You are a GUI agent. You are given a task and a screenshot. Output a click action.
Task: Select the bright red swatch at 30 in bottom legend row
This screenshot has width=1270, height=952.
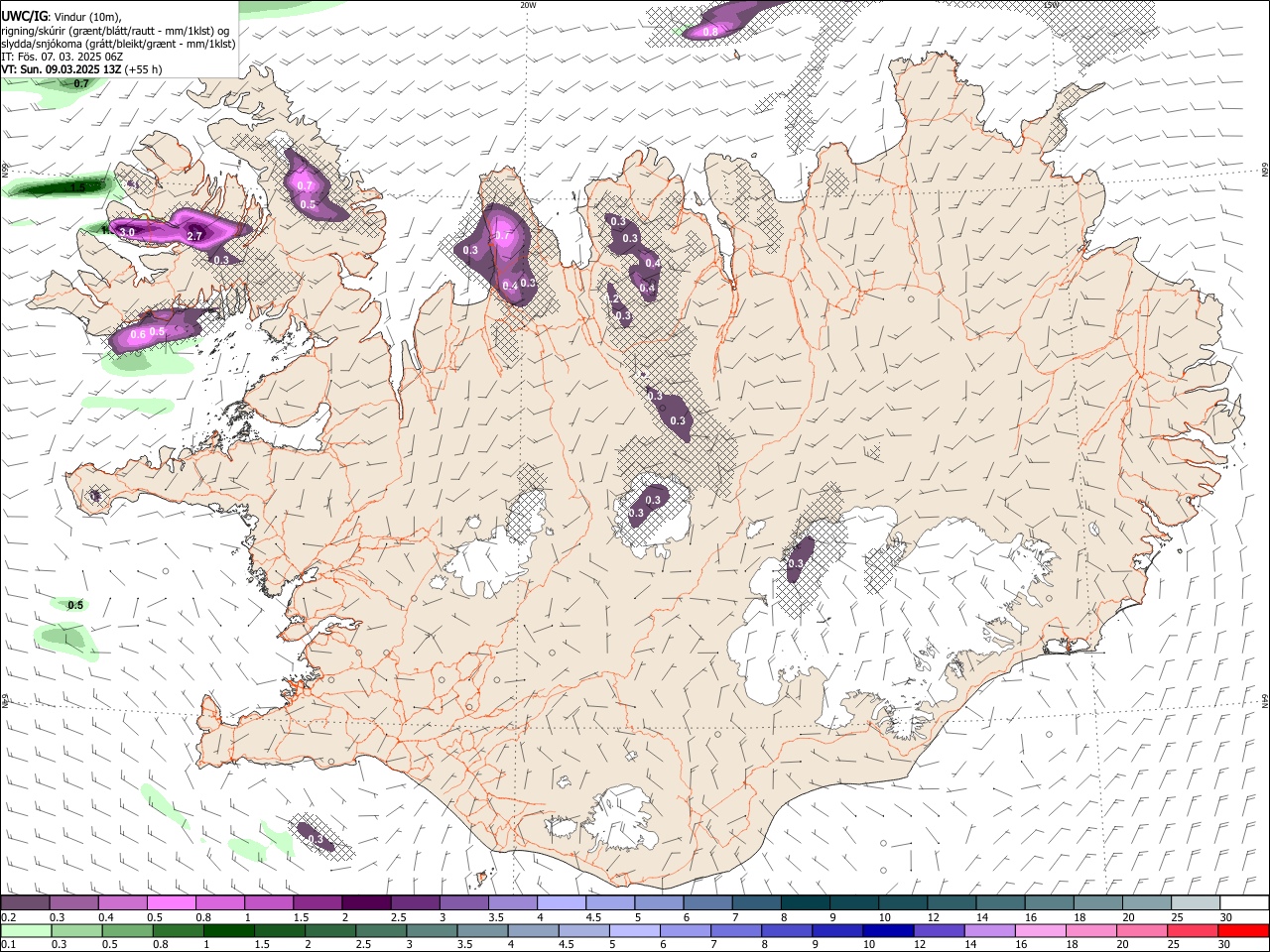coord(1242,931)
